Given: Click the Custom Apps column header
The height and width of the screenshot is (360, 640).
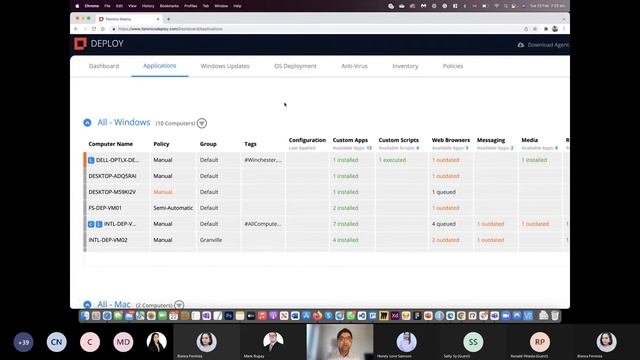Looking at the screenshot, I should coord(350,140).
